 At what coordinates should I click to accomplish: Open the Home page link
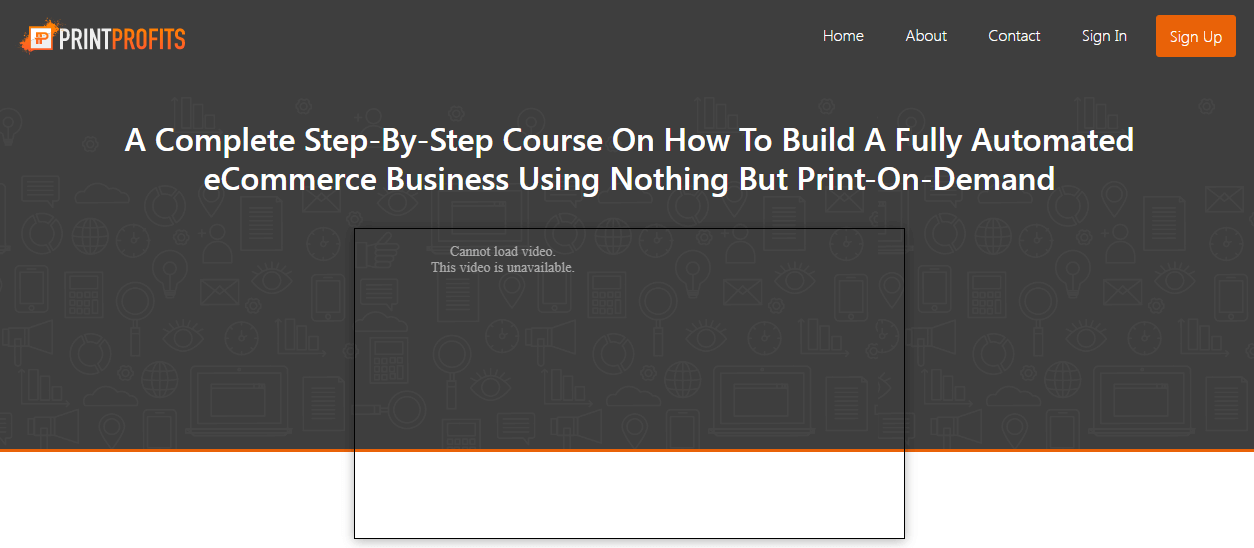tap(843, 36)
